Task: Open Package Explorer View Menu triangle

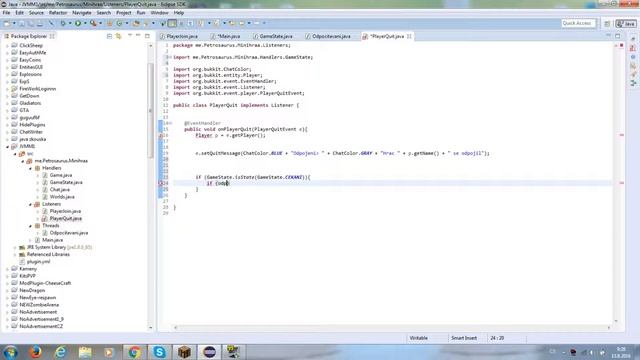Action: click(130, 36)
